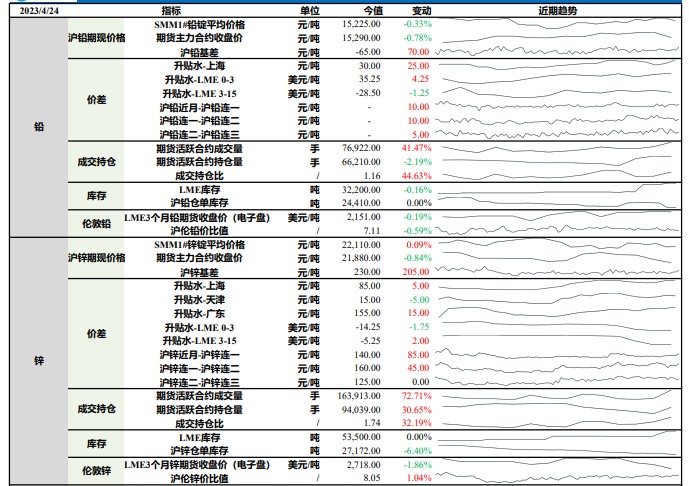Click the change value 44.63%
This screenshot has width=689, height=486.
click(x=417, y=176)
